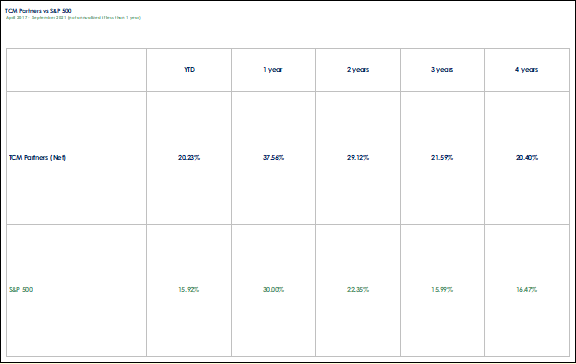
Task: Select the '1 year' column header
Action: tap(273, 69)
